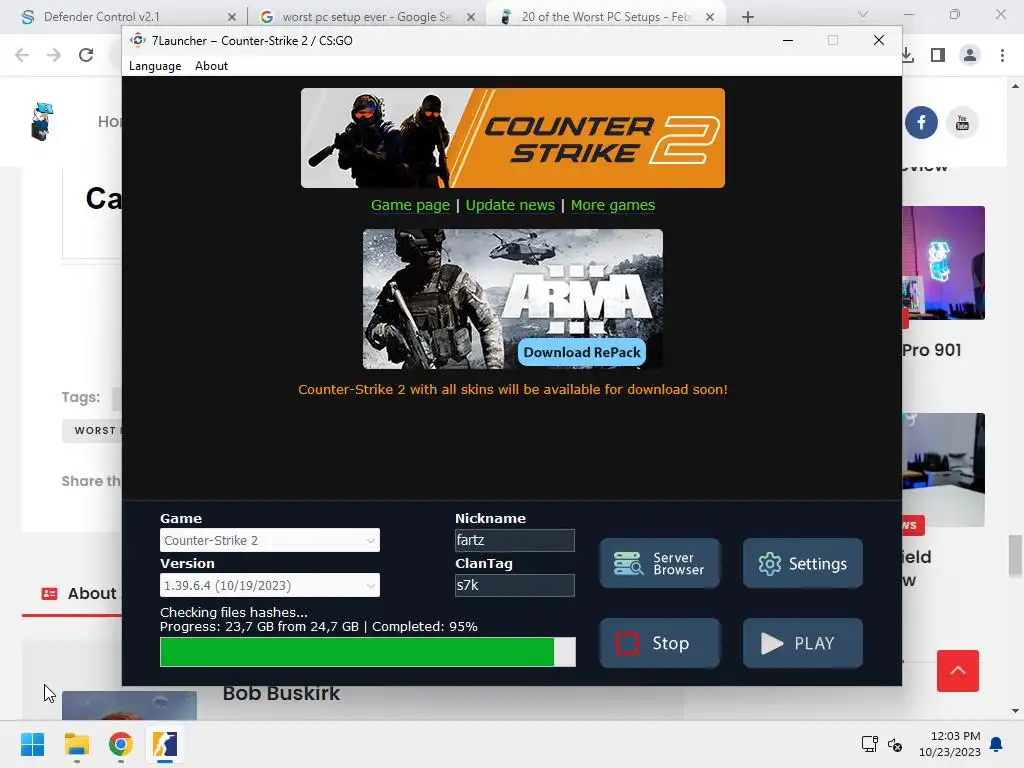Open Chrome profile avatar
This screenshot has height=768, width=1024.
click(970, 55)
